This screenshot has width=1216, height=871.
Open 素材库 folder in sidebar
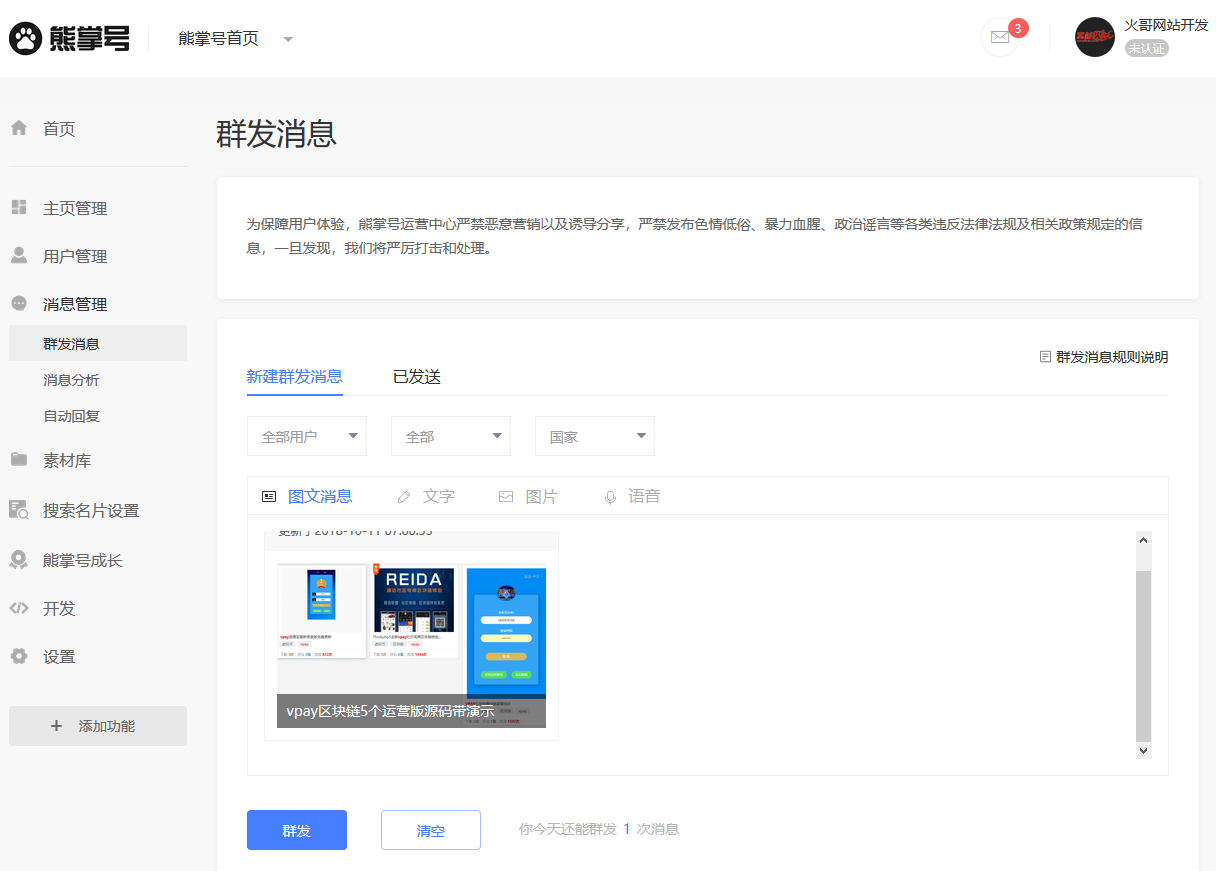tap(66, 460)
